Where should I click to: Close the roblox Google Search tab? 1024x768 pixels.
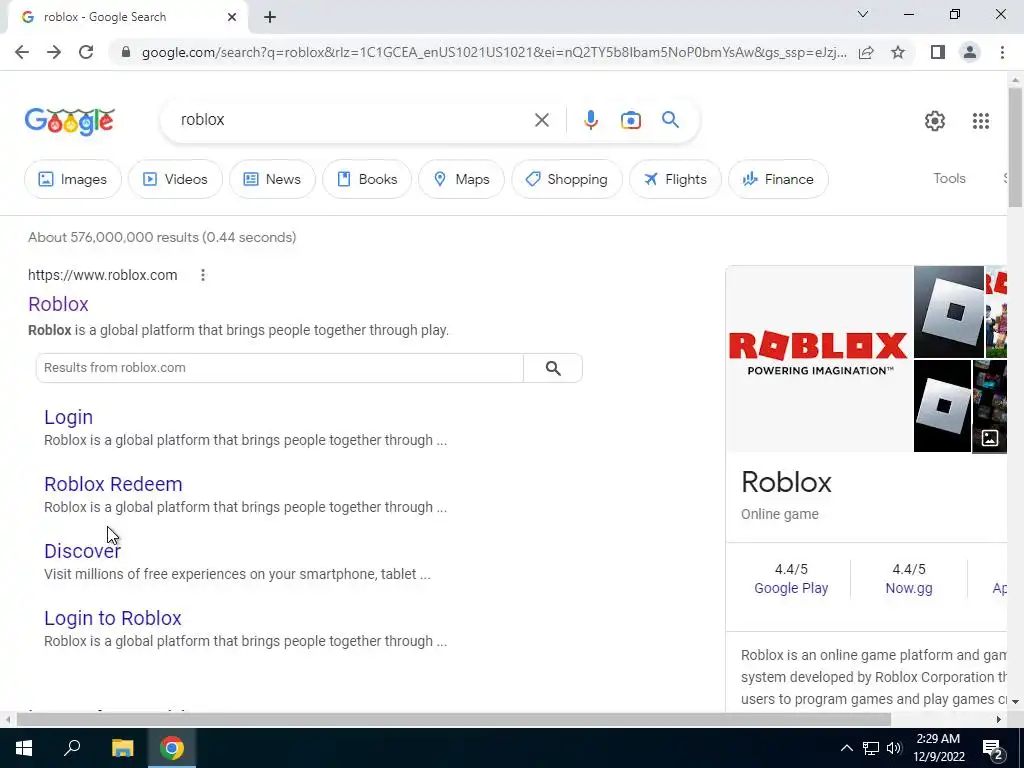tap(232, 17)
